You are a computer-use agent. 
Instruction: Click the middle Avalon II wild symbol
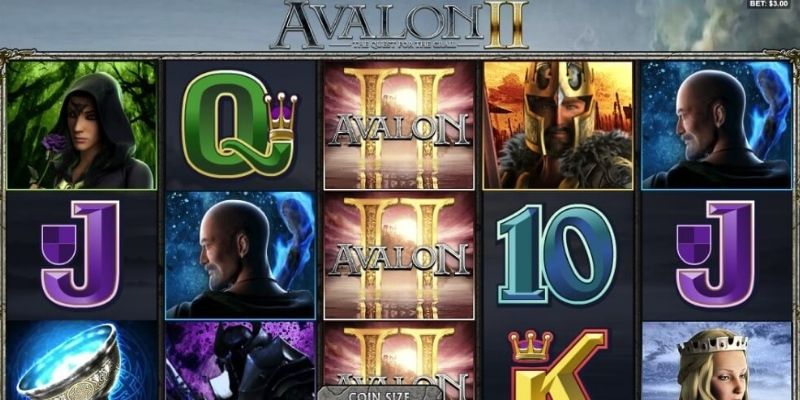(x=399, y=255)
